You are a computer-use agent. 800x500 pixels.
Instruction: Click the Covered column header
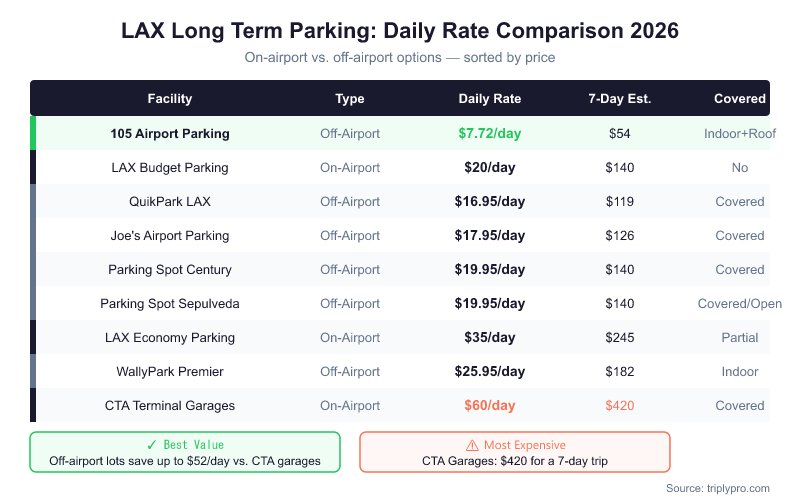[740, 99]
